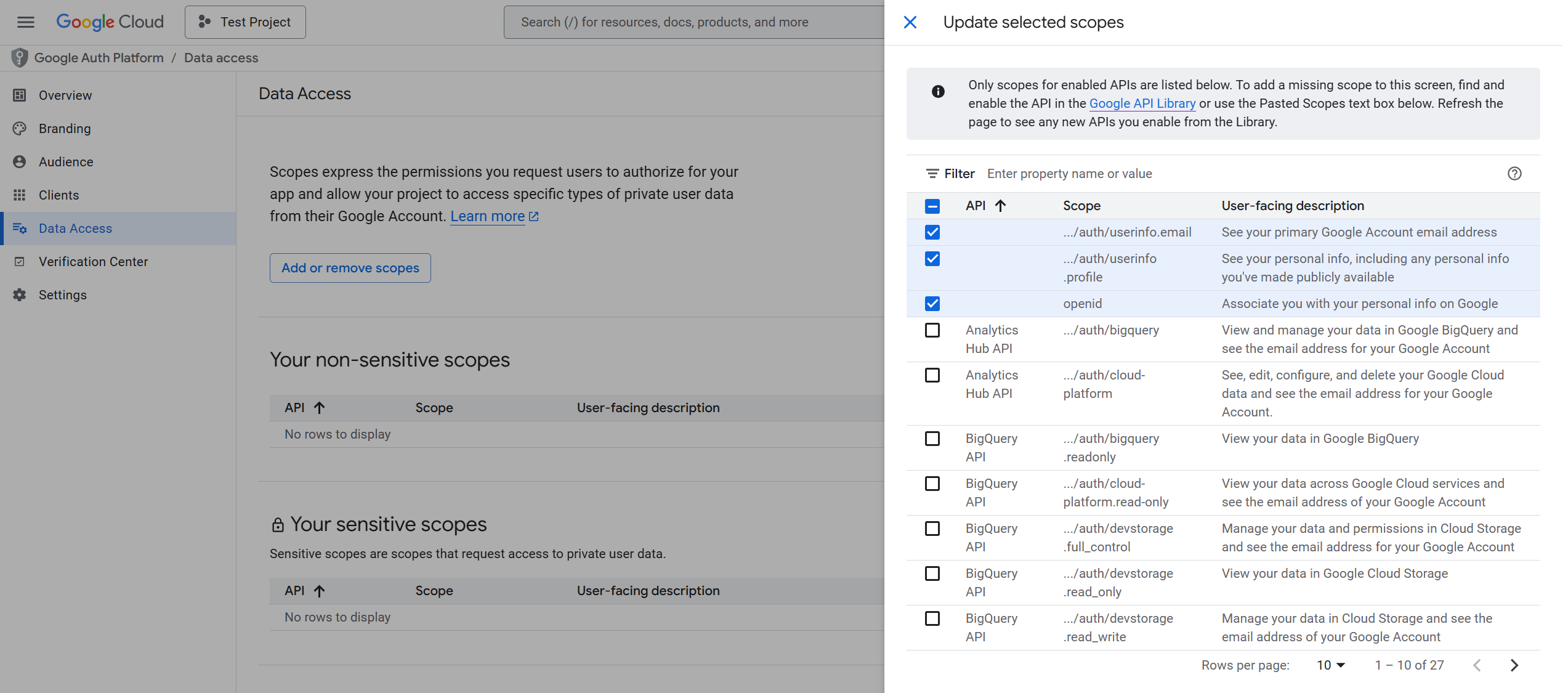
Task: Select Verification Center in sidebar
Action: coord(93,262)
